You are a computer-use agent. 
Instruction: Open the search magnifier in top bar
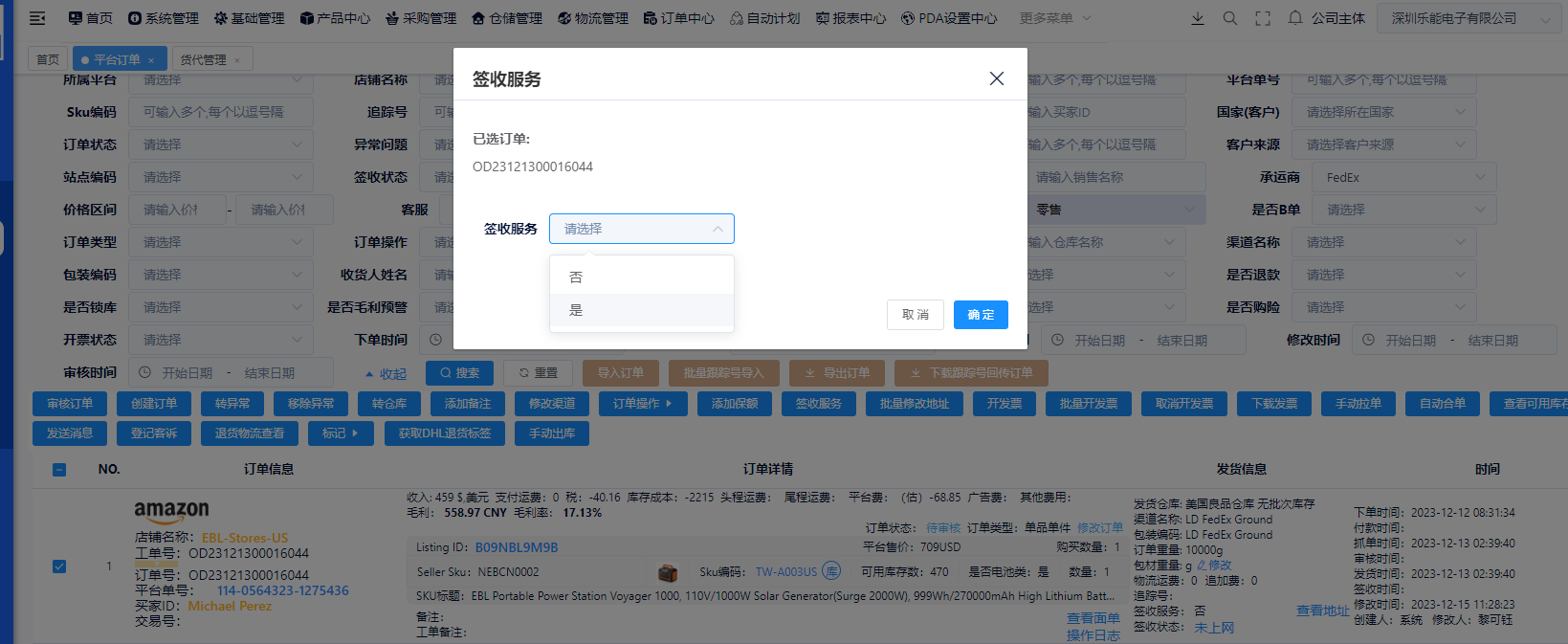point(1230,18)
